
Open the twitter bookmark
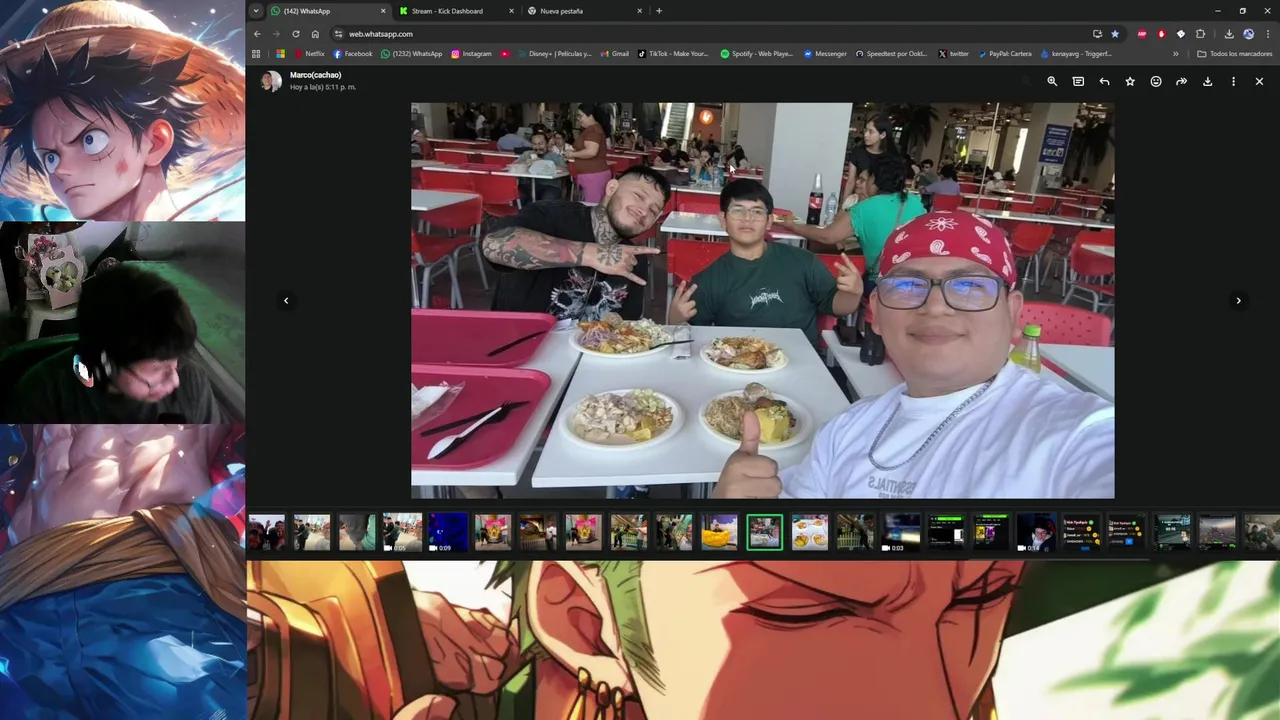(x=953, y=54)
